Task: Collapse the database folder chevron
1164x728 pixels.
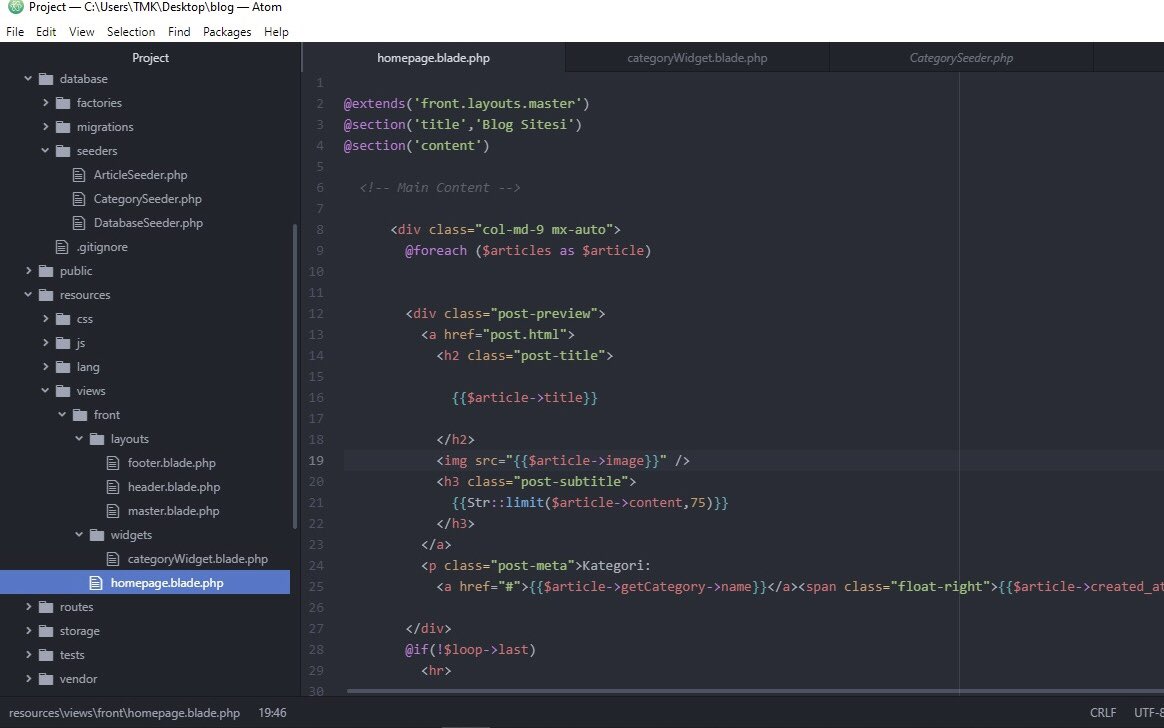Action: click(28, 78)
